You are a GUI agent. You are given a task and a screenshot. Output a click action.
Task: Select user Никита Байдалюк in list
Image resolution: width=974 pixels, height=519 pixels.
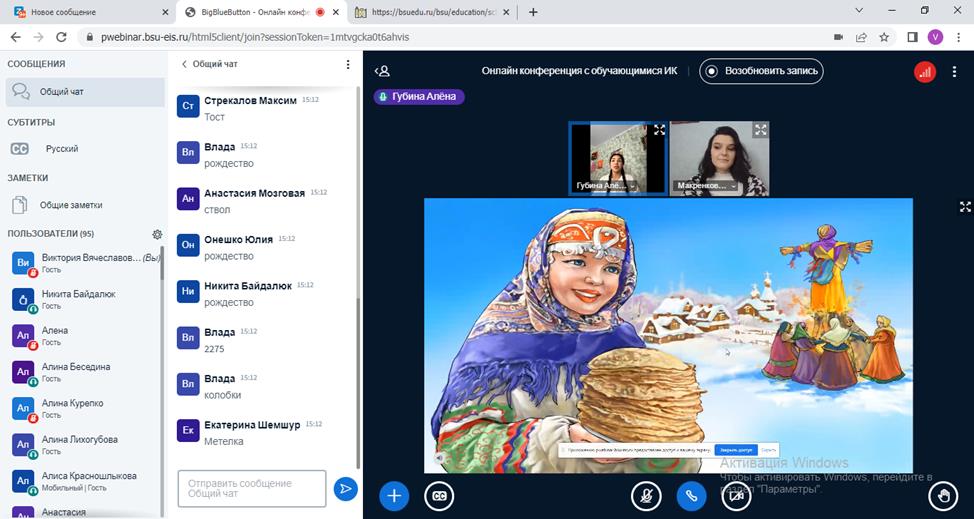84,299
